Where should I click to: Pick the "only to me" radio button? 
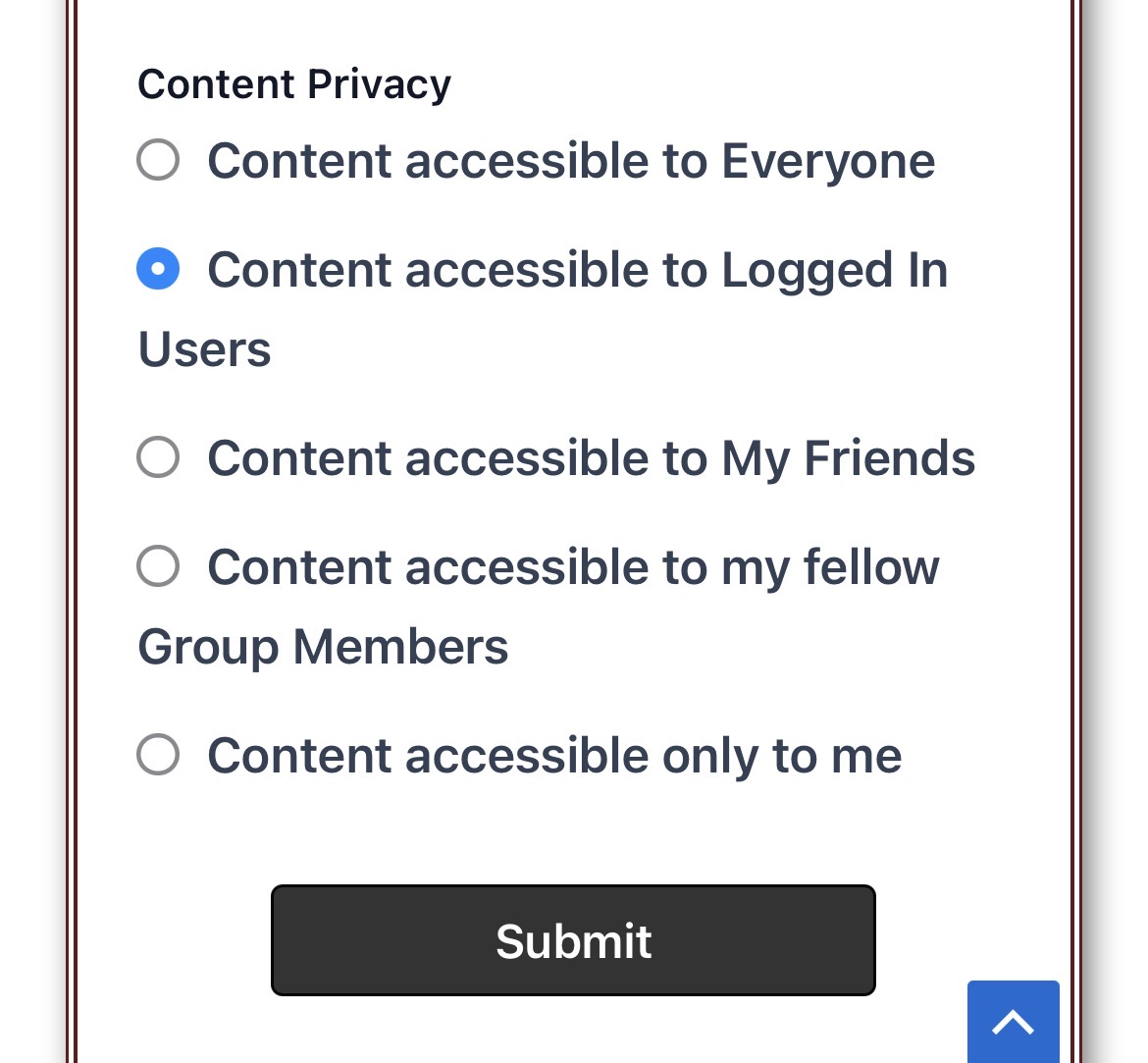[158, 755]
